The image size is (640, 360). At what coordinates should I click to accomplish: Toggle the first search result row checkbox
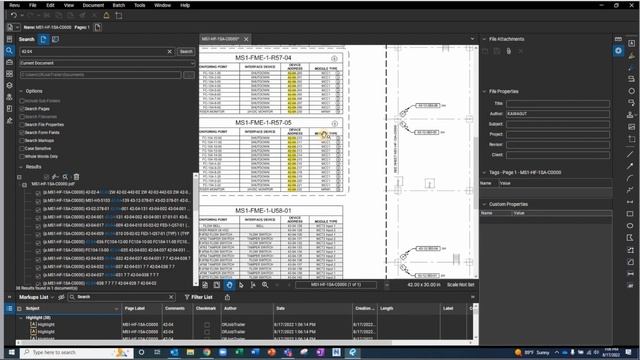tap(38, 193)
